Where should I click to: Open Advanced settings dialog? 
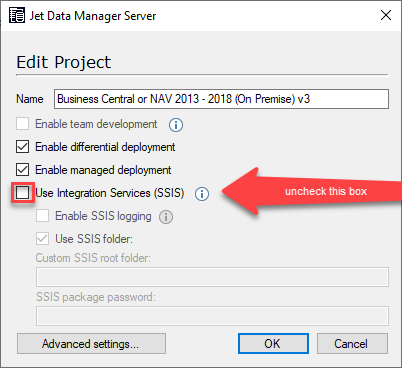coord(91,344)
